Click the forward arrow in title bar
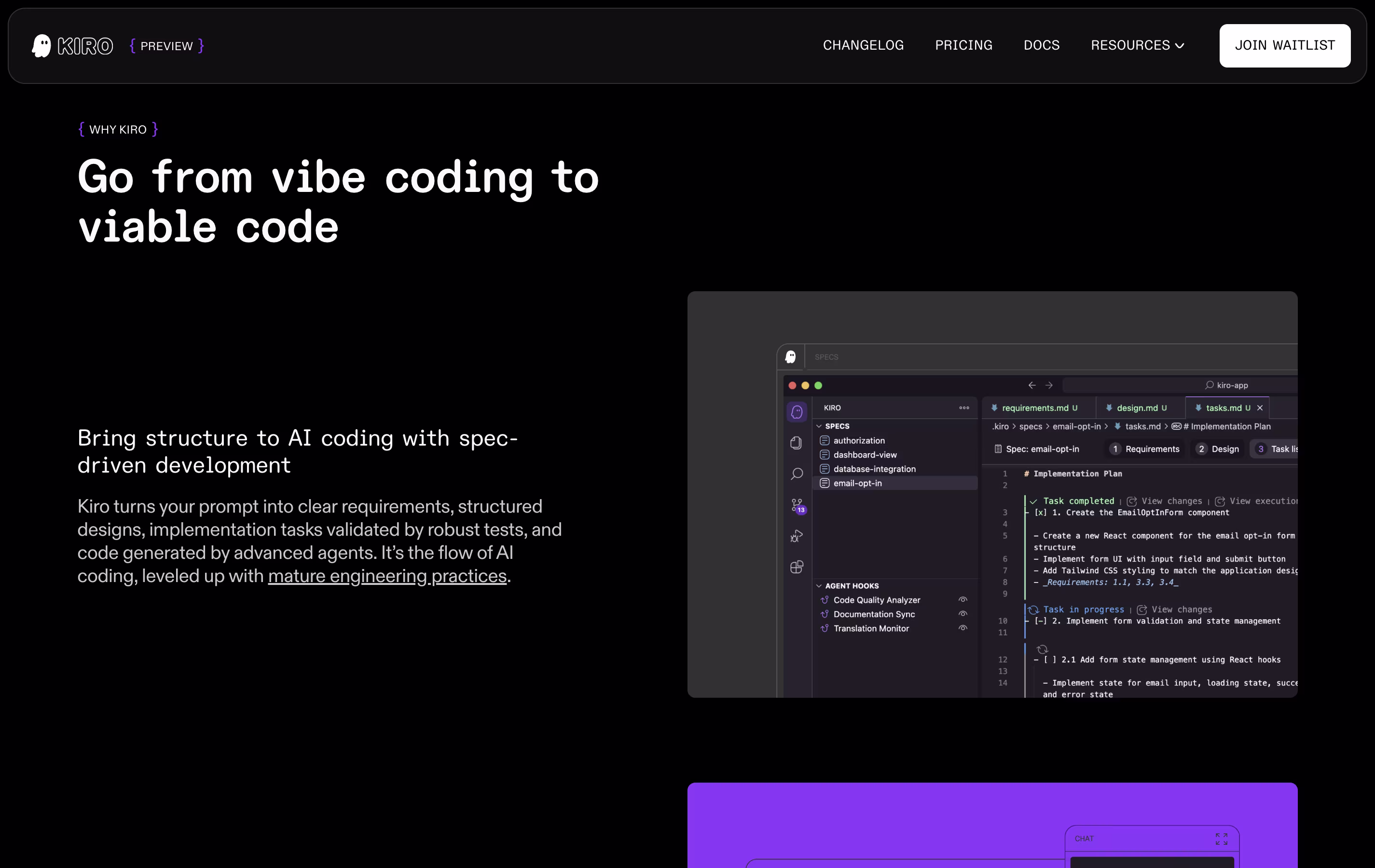 tap(1049, 385)
